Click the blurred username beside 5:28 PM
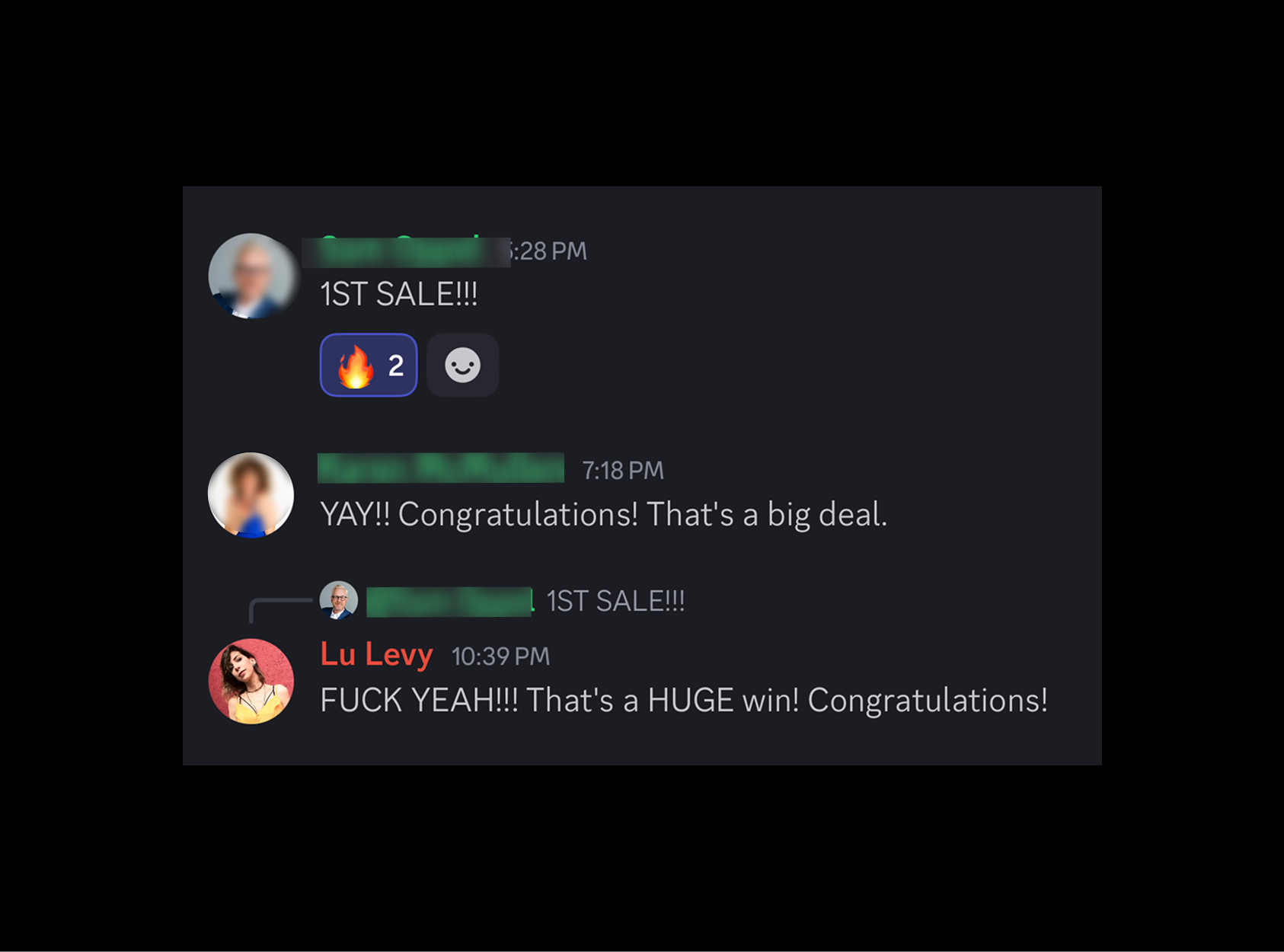 (406, 251)
